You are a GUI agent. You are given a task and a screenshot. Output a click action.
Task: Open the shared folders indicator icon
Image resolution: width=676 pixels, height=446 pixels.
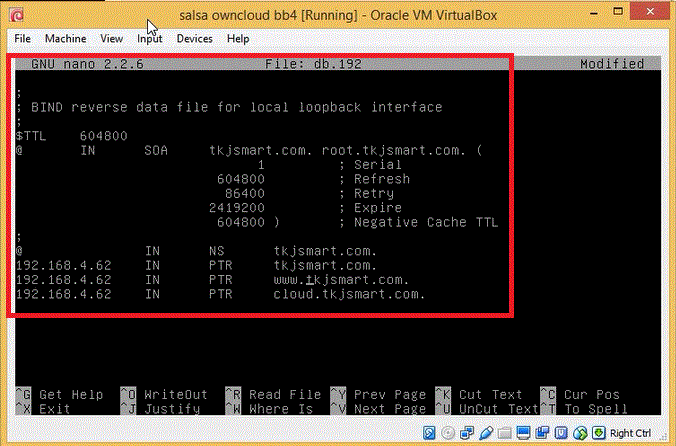click(504, 433)
